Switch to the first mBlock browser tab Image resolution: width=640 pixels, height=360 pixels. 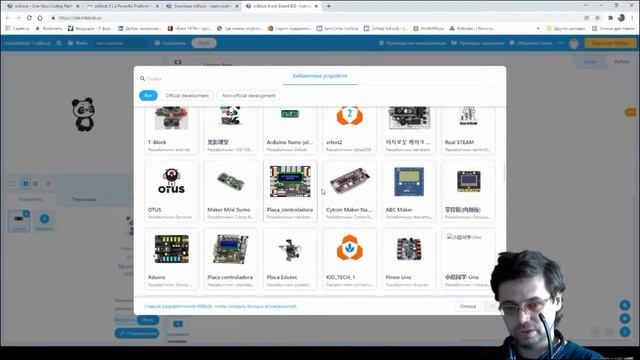click(x=42, y=6)
